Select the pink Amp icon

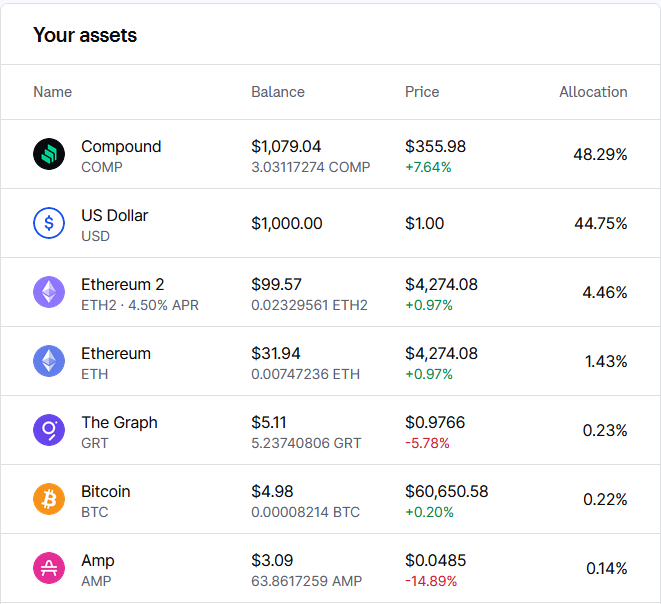coord(49,568)
